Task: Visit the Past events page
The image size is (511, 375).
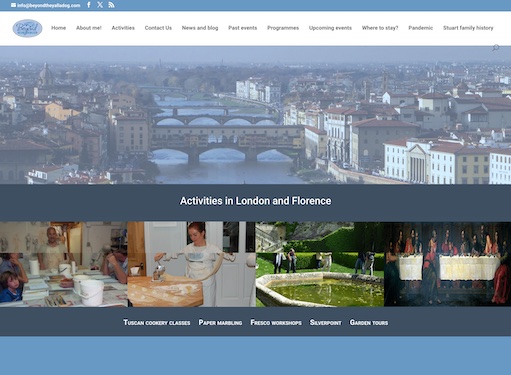Action: click(243, 28)
